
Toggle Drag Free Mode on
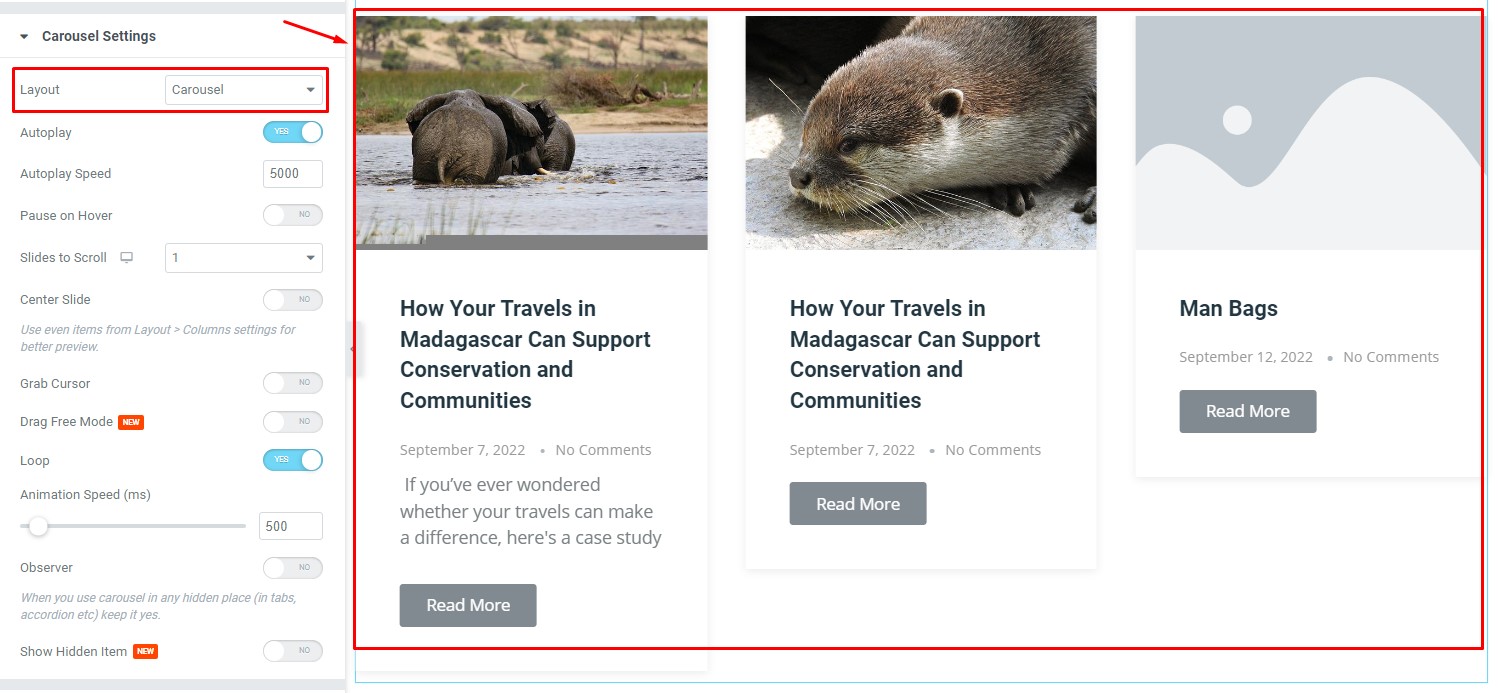pyautogui.click(x=293, y=422)
